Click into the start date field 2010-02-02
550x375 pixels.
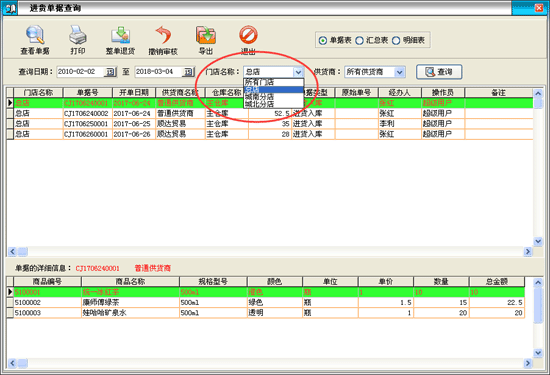(x=80, y=72)
